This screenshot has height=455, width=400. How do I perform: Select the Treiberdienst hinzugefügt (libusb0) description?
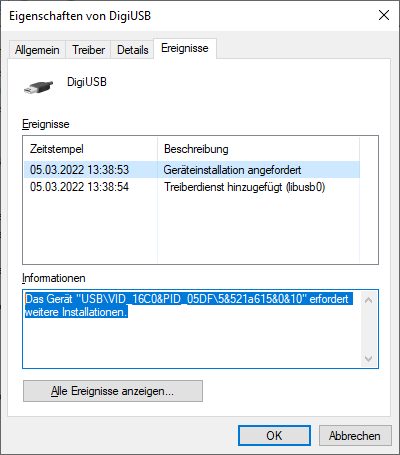(x=244, y=187)
